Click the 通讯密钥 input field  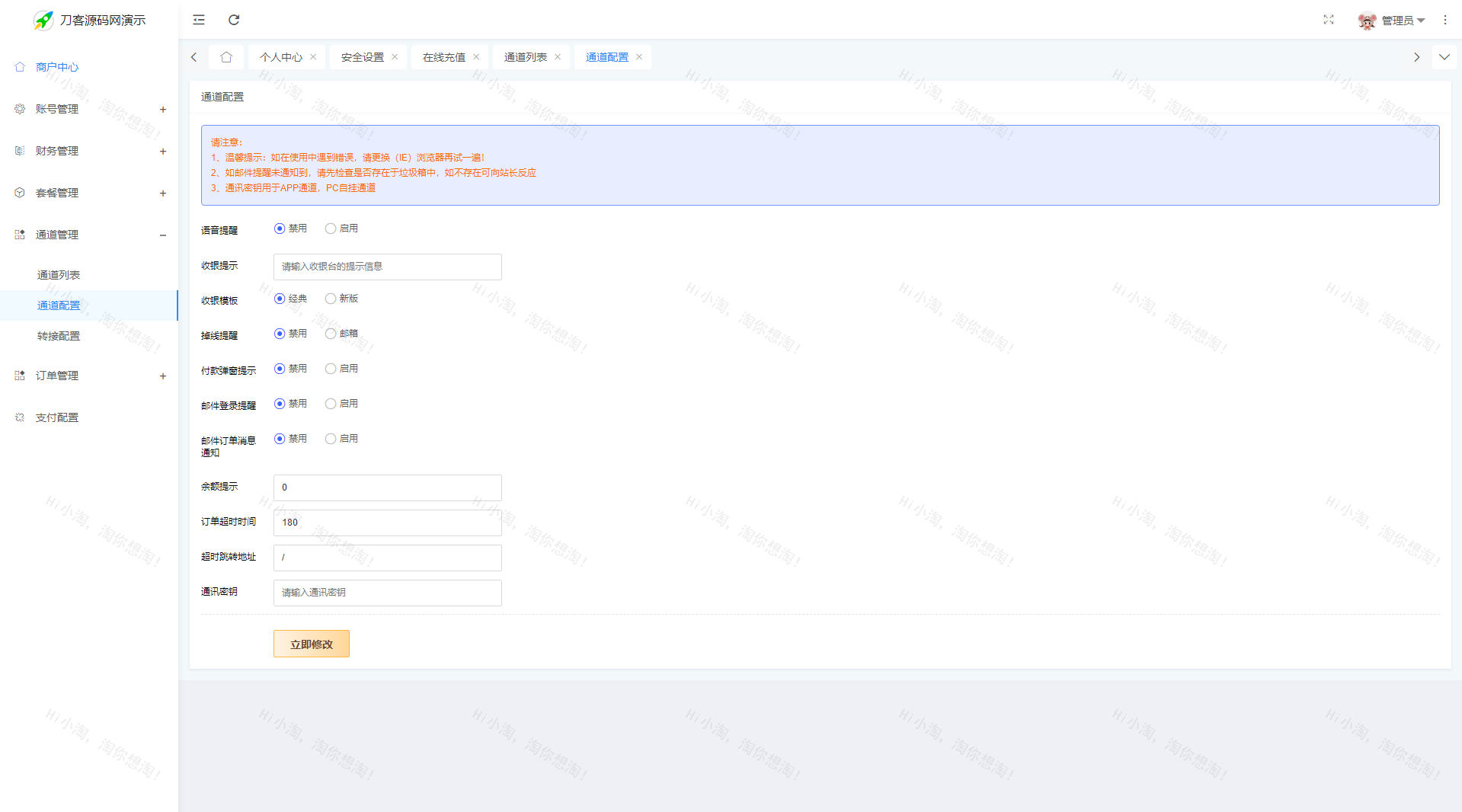(387, 593)
